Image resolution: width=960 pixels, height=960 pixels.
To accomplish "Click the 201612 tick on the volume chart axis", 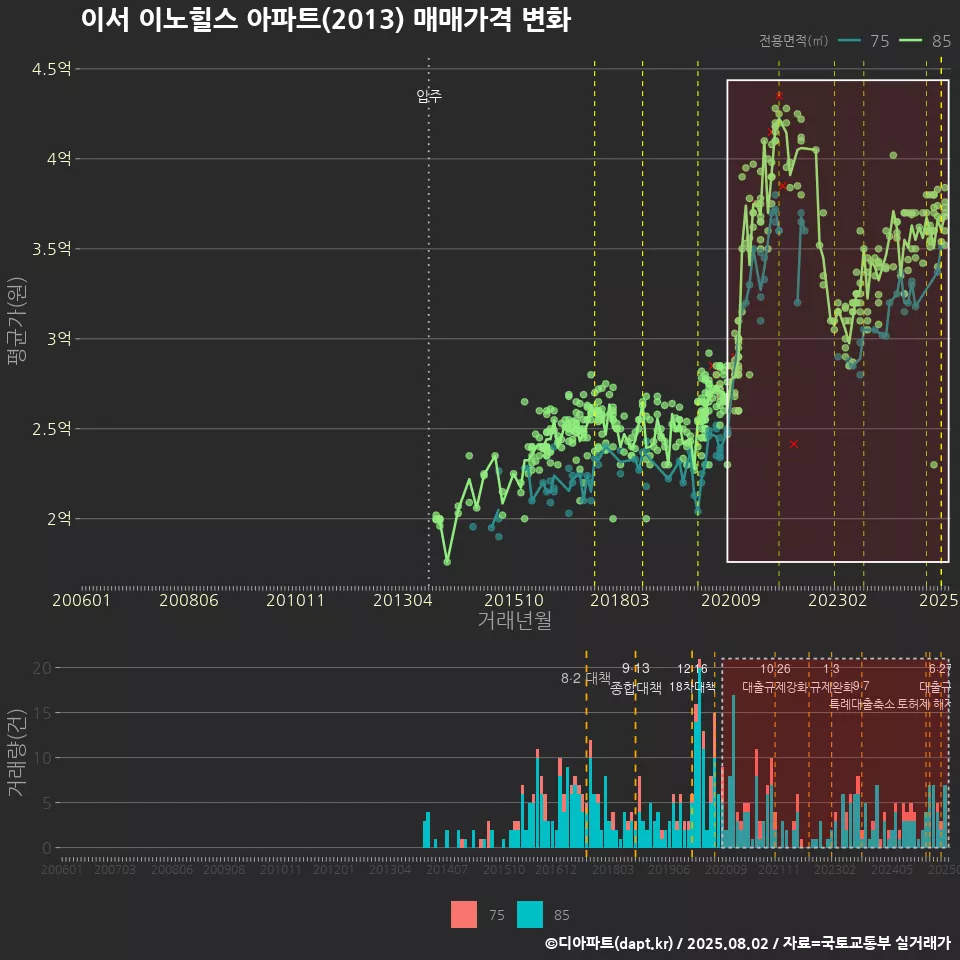I will (x=556, y=869).
